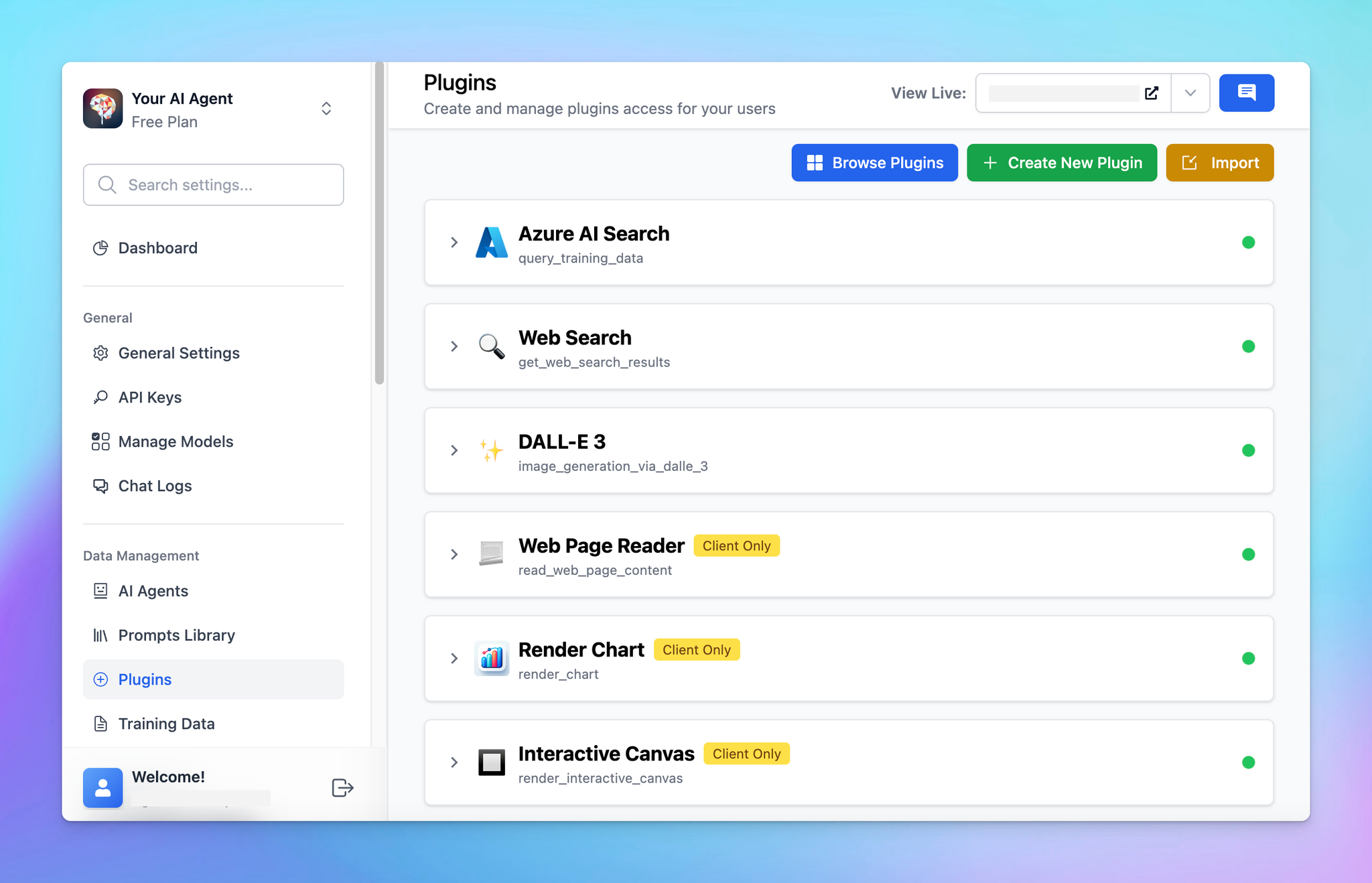Click the Interactive Canvas square icon
Screen dimensions: 1372x883
(491, 762)
